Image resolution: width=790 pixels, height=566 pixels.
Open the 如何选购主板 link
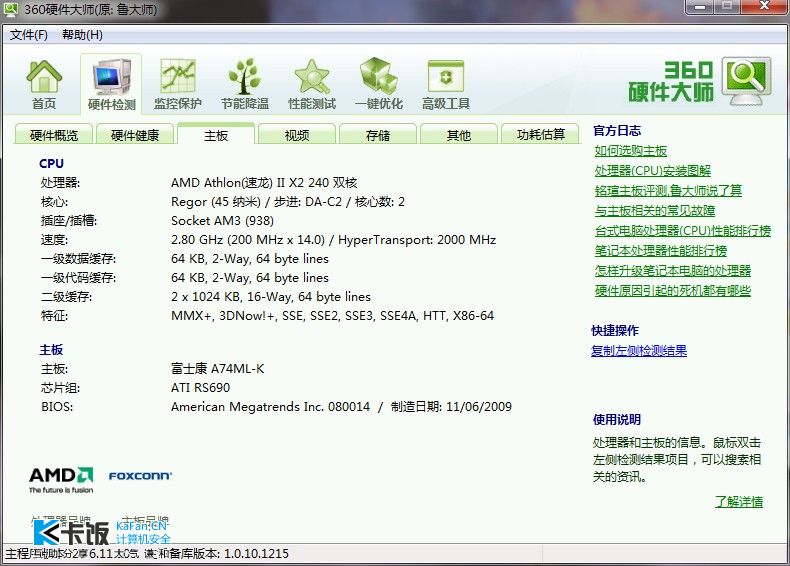pos(630,151)
